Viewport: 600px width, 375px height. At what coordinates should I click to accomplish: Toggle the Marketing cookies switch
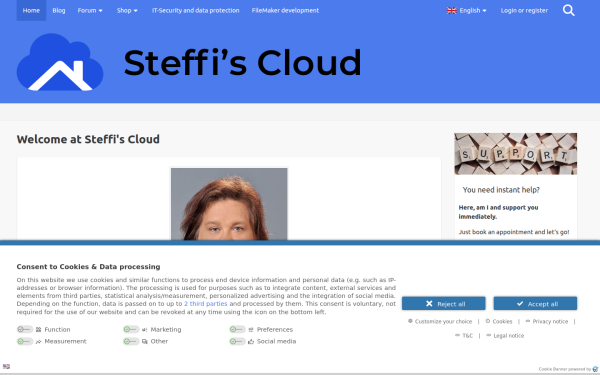[x=131, y=329]
